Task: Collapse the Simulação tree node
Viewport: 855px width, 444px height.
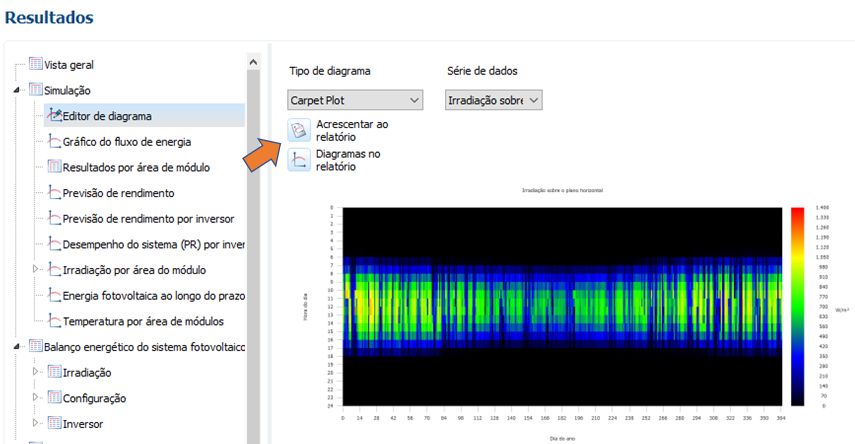Action: [x=17, y=91]
